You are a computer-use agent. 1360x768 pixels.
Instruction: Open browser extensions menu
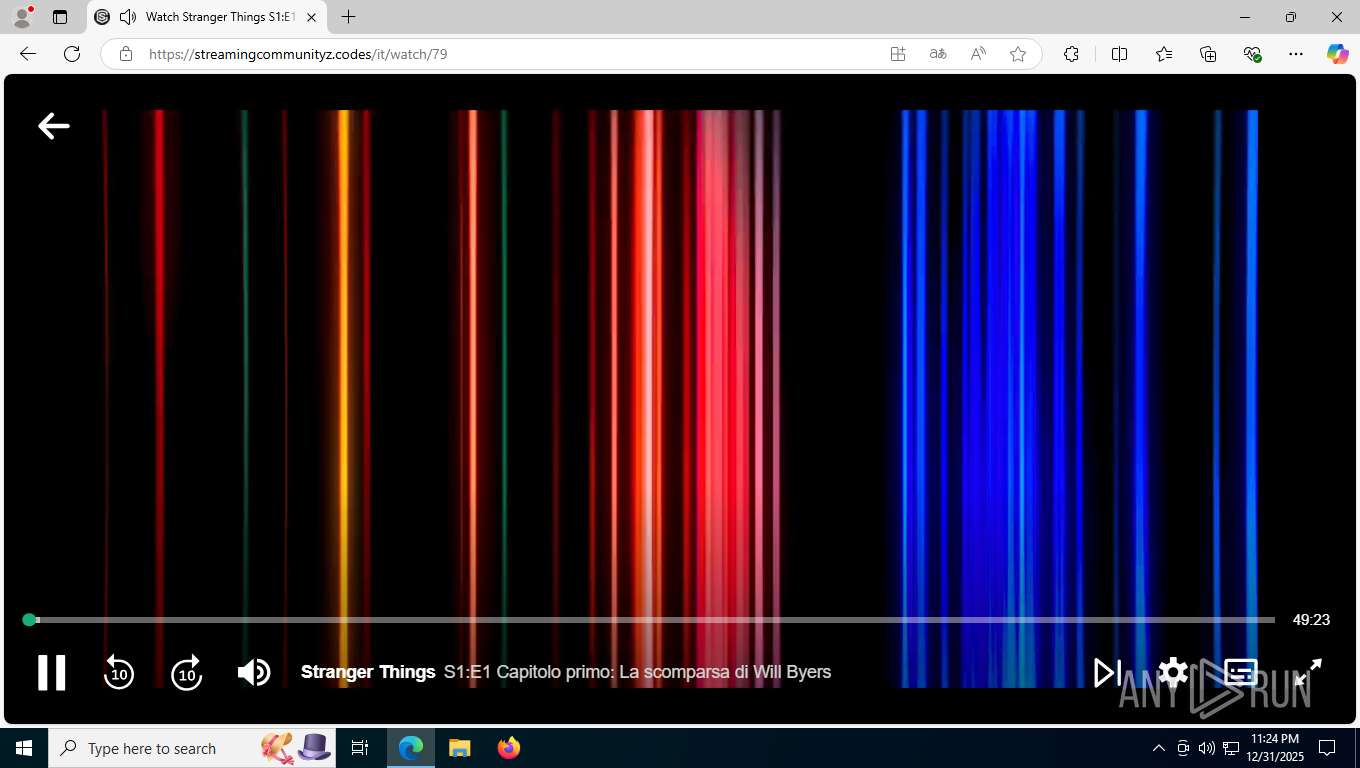tap(1071, 54)
